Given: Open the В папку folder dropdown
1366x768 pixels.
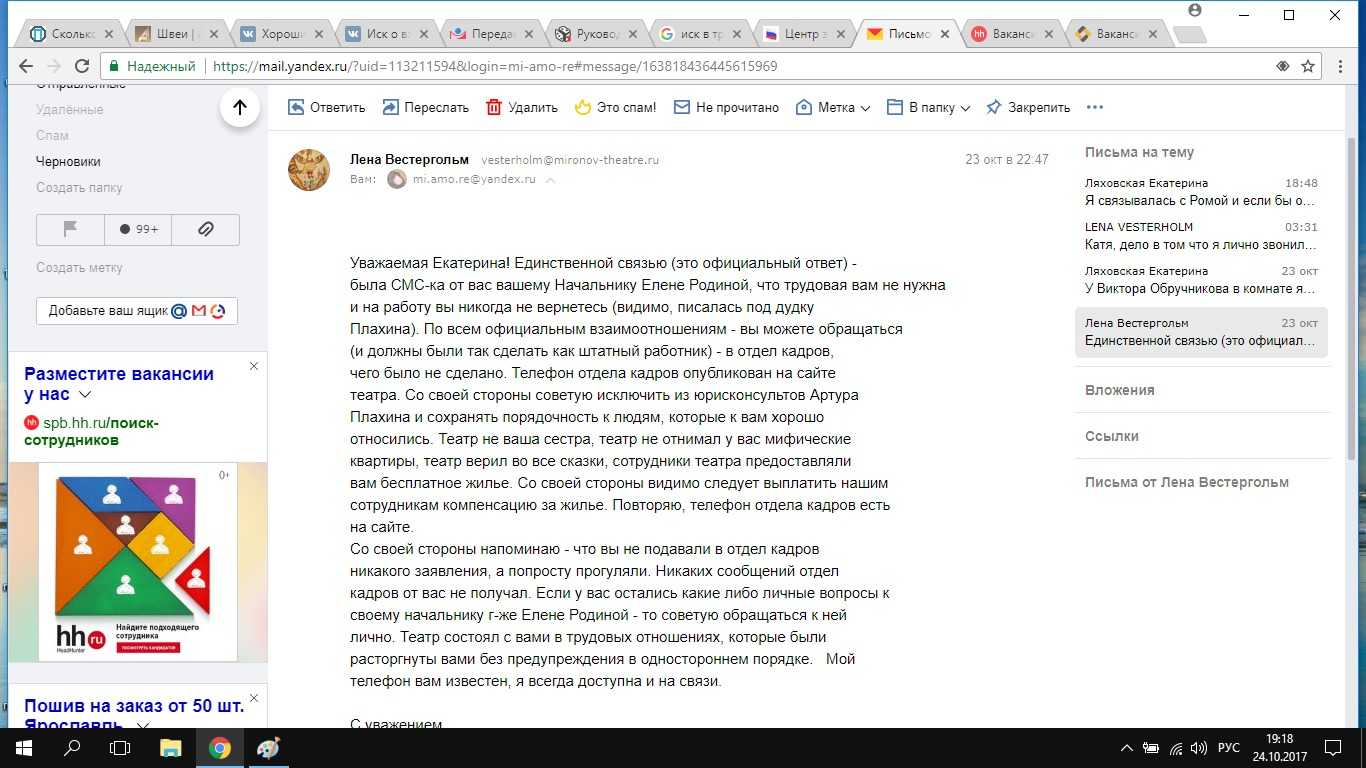Looking at the screenshot, I should 929,107.
